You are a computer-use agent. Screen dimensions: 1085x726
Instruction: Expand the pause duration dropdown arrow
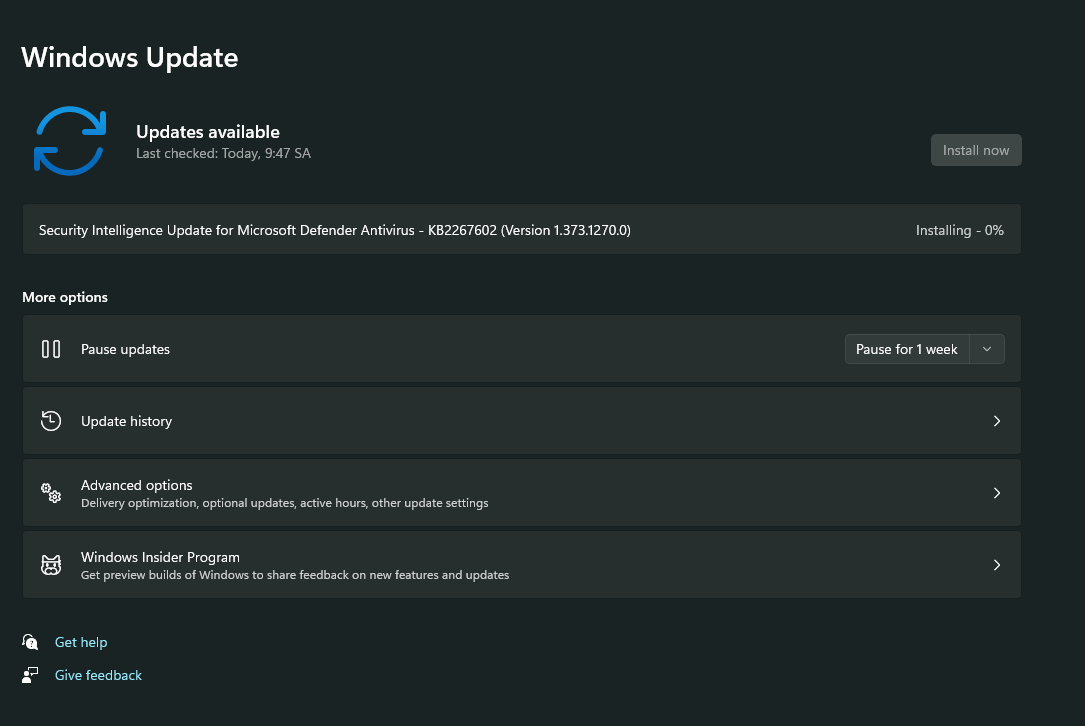point(987,349)
